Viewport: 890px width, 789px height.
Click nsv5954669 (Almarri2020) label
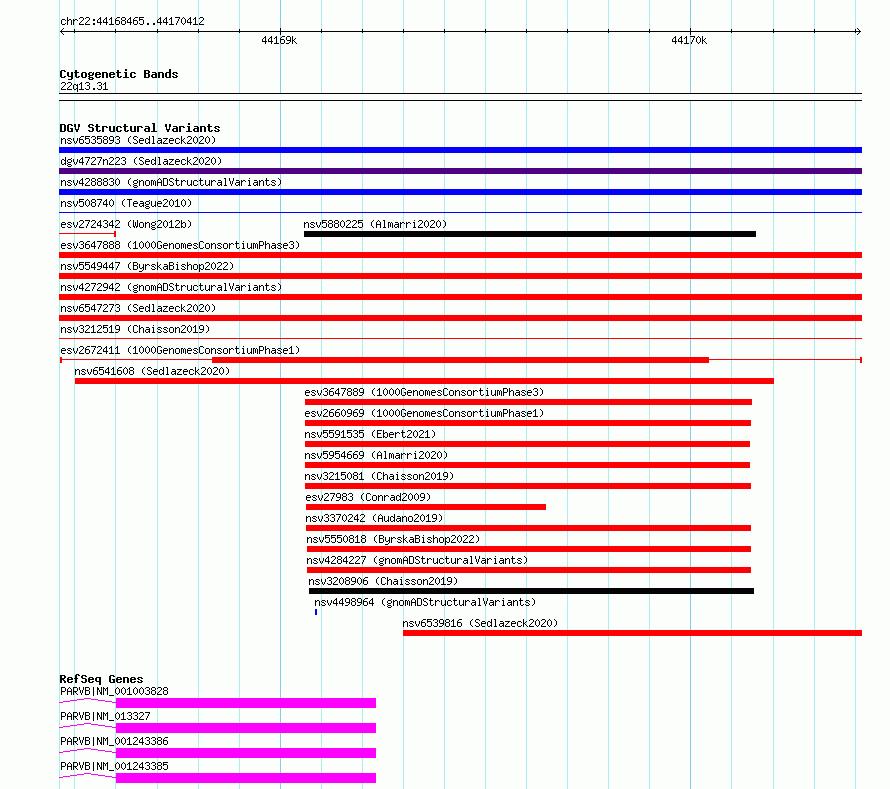click(376, 455)
